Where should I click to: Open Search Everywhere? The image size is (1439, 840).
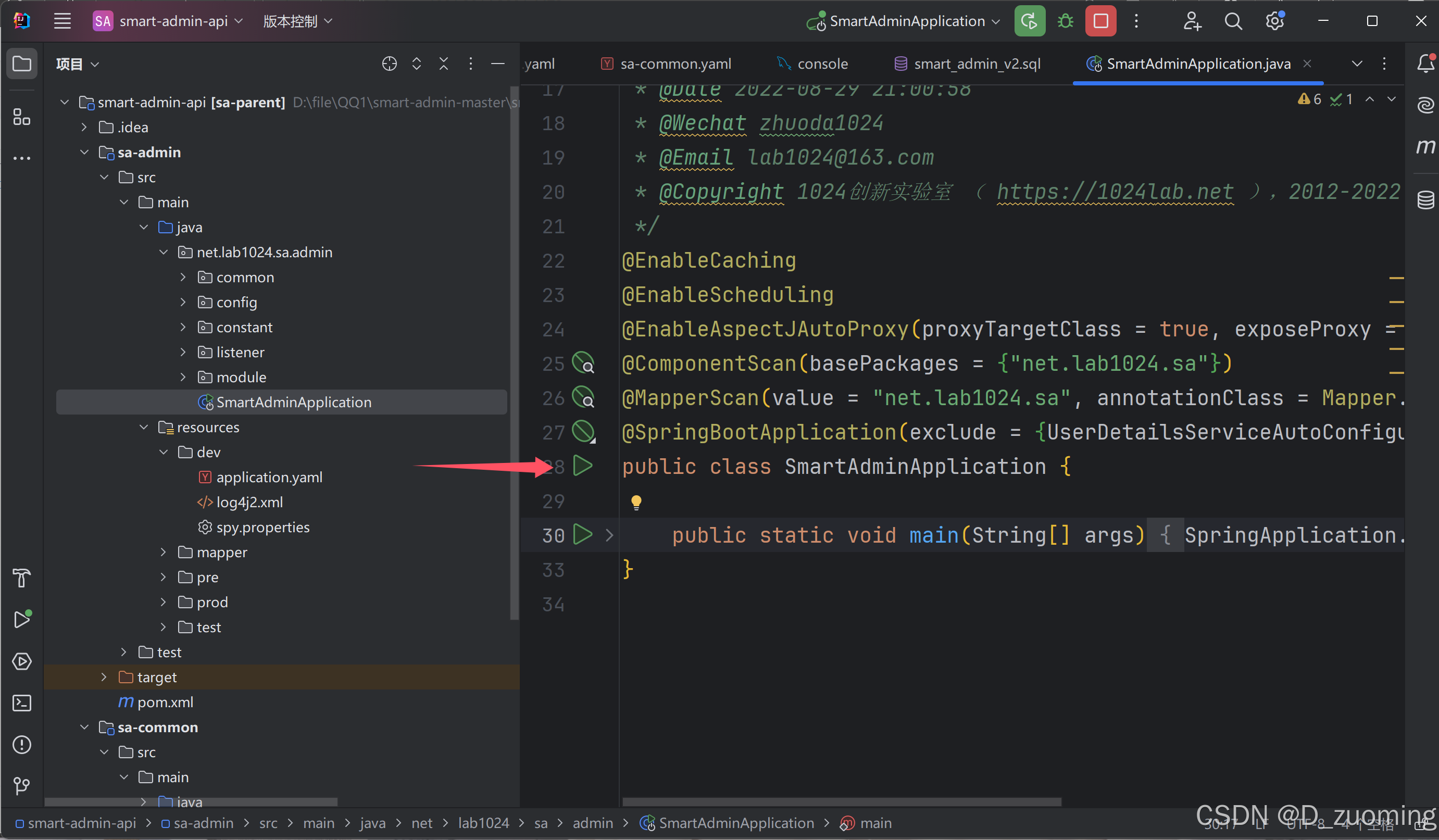click(1233, 21)
